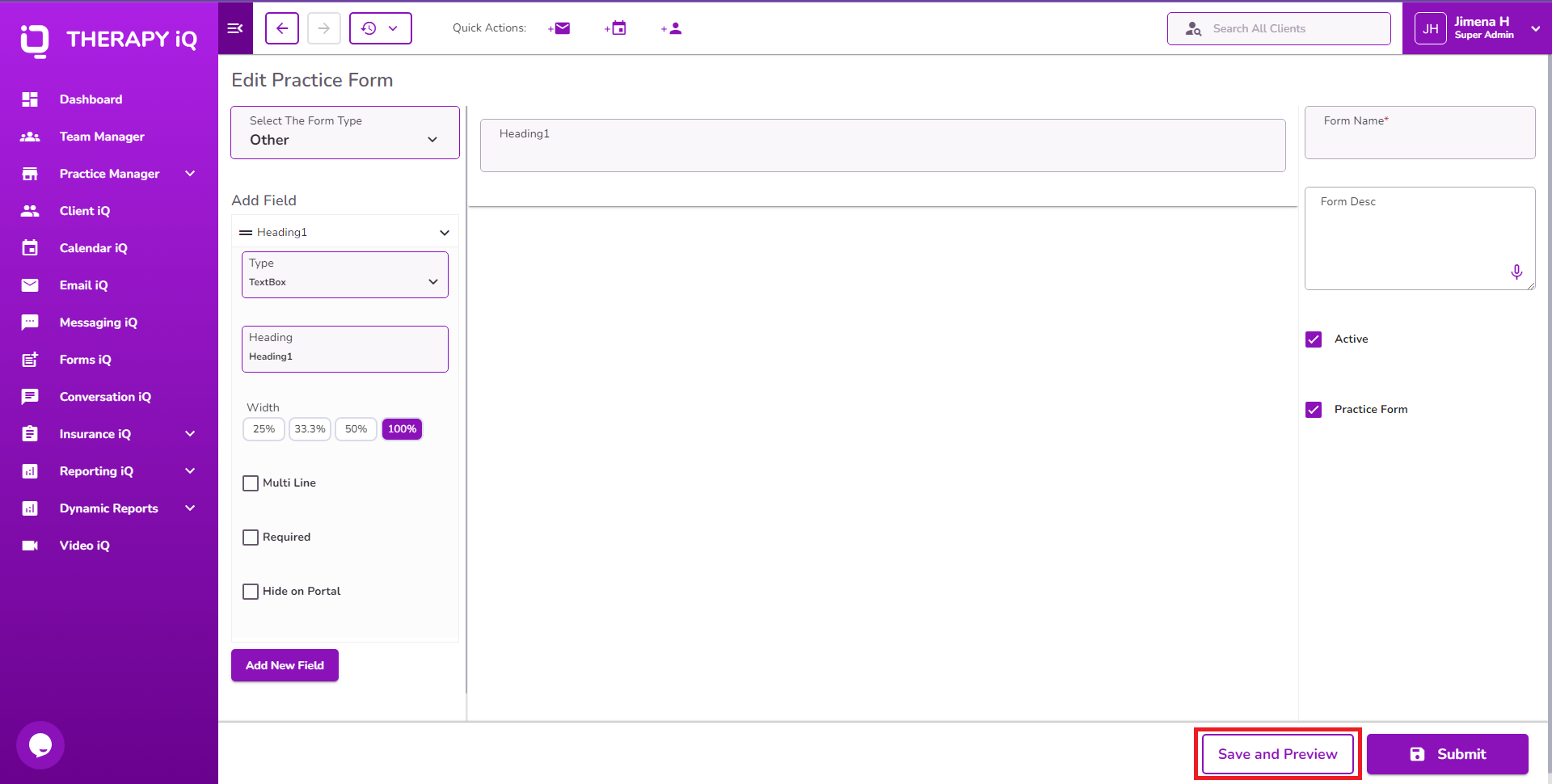Viewport: 1552px width, 784px height.
Task: Click the microphone icon in Form Desc
Action: point(1517,272)
